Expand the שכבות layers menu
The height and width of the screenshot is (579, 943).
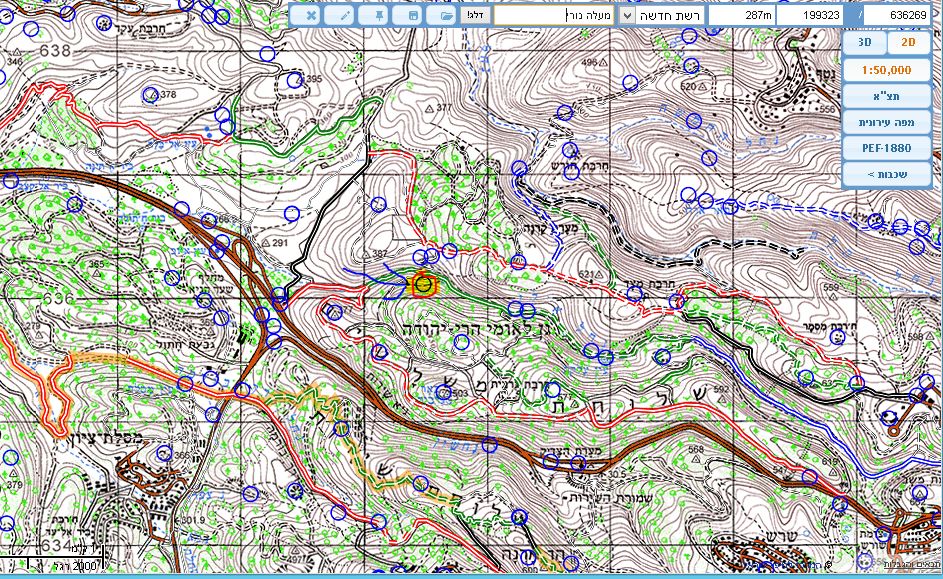tap(886, 174)
